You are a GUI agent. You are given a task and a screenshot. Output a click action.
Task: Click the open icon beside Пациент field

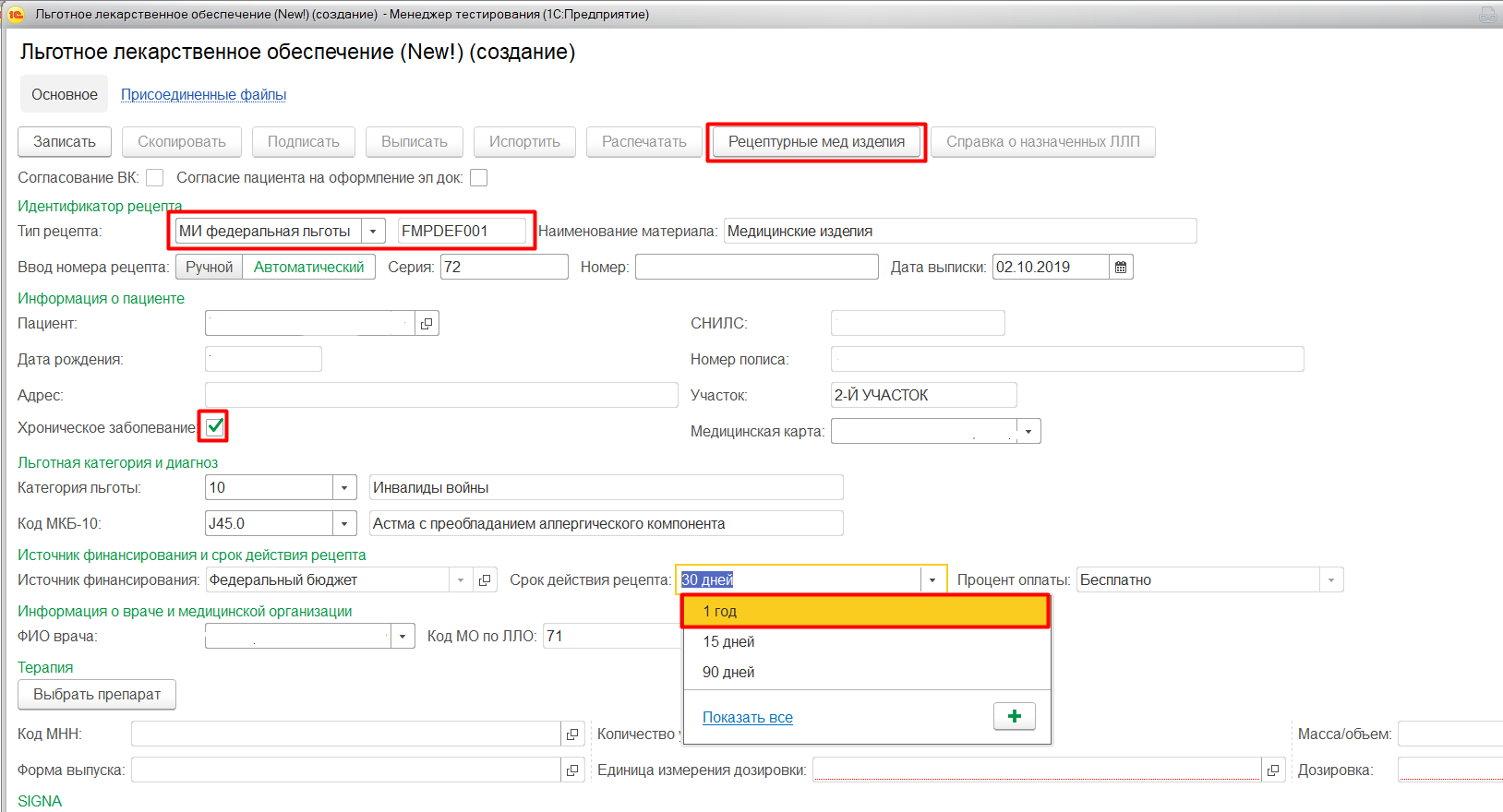427,324
